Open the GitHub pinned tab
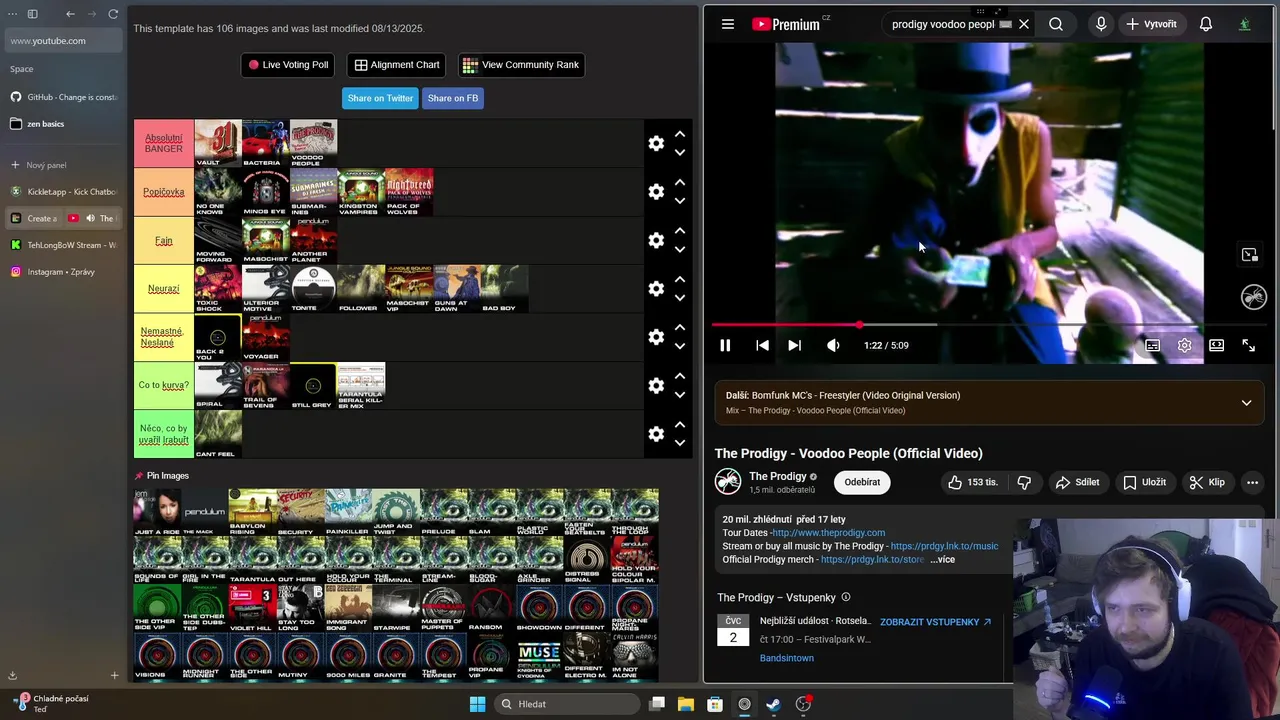 (x=63, y=97)
